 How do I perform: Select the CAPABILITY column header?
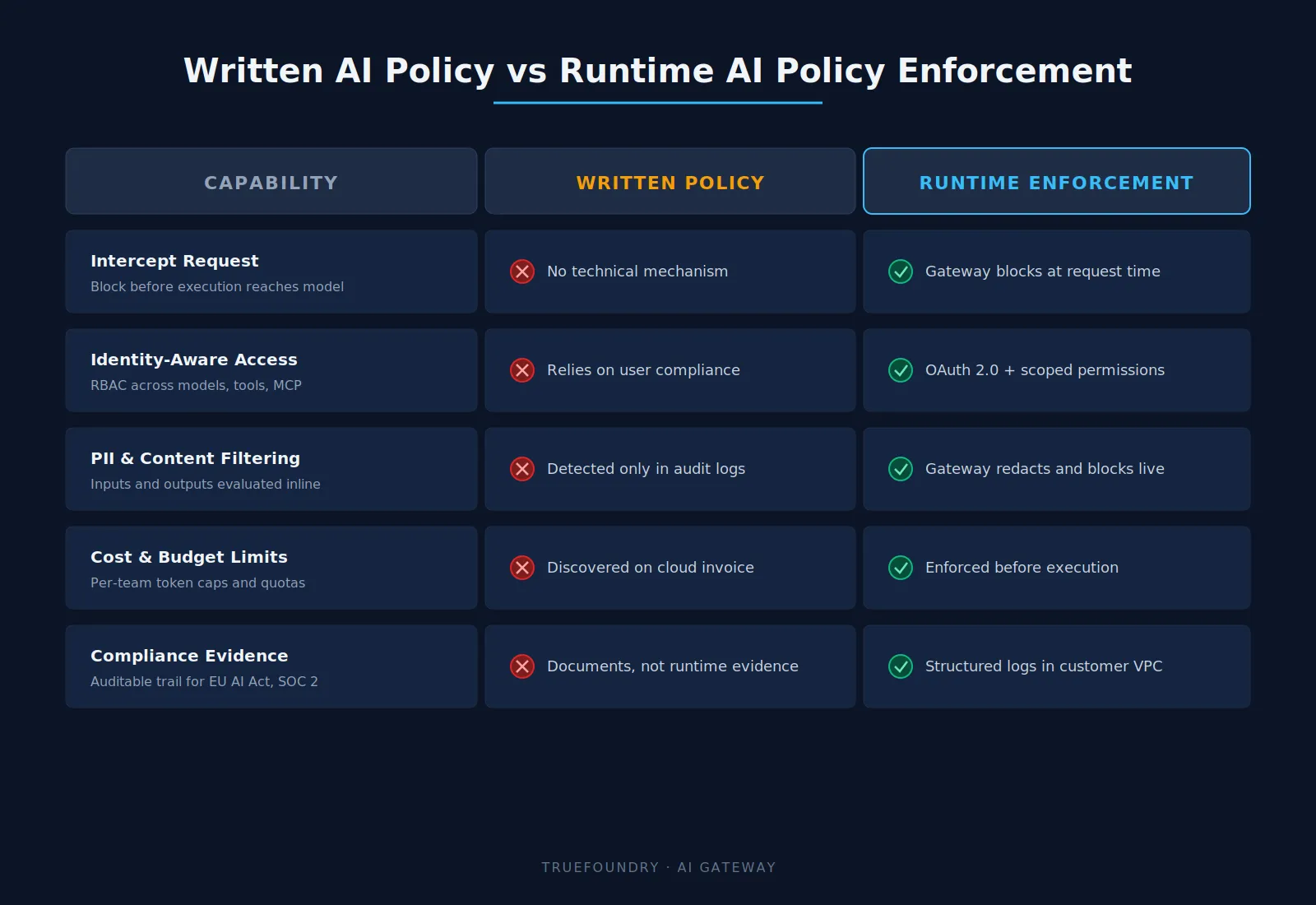click(x=271, y=181)
